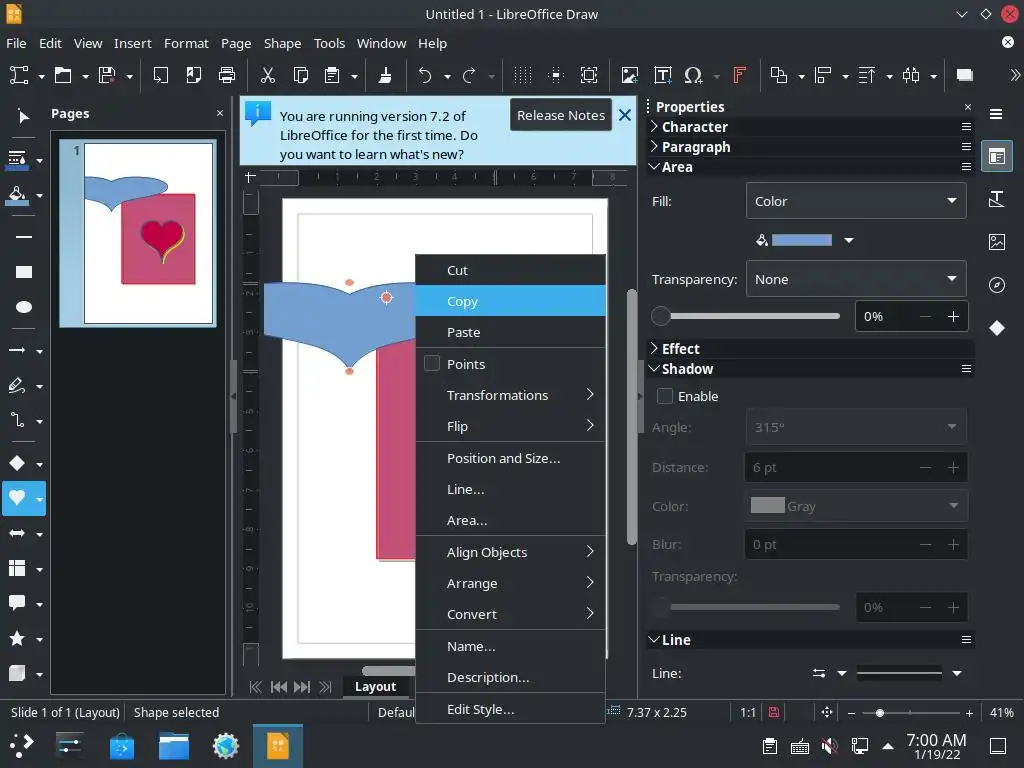Viewport: 1024px width, 768px height.
Task: Click the Release Notes button
Action: (561, 115)
